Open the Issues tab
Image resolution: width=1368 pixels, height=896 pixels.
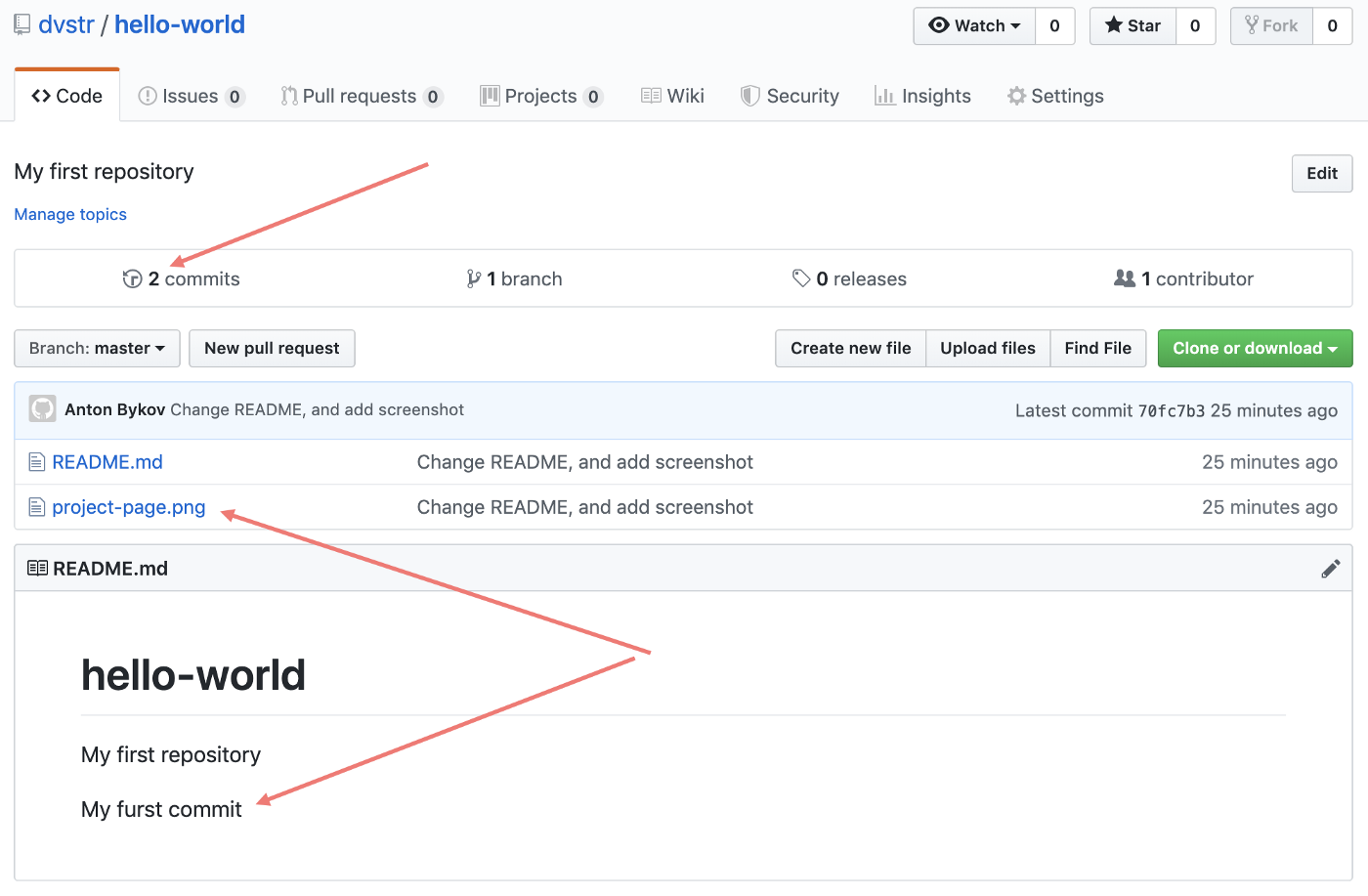(192, 96)
